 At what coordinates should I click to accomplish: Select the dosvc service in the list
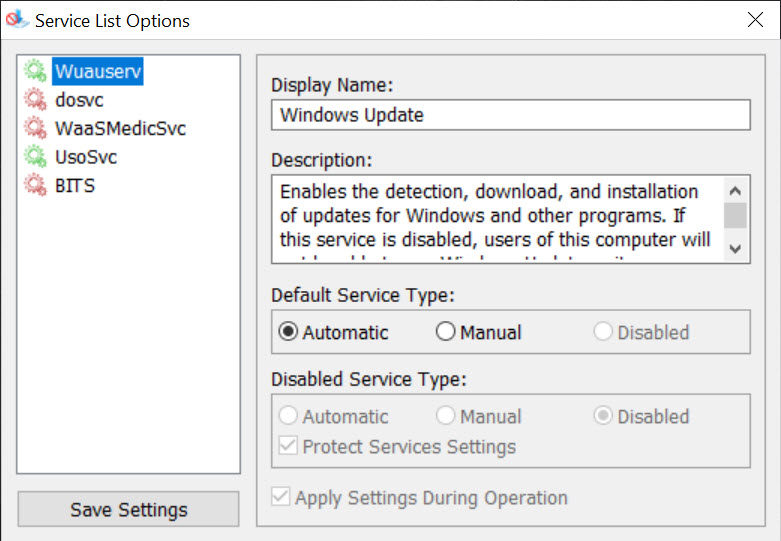[79, 100]
